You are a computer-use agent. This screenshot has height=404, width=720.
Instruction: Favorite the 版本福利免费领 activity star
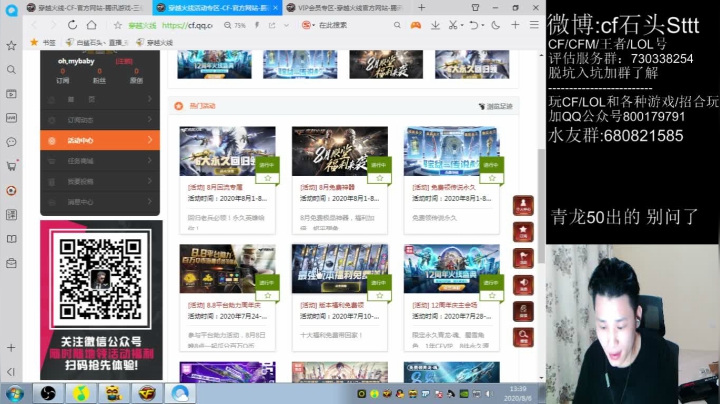(380, 296)
